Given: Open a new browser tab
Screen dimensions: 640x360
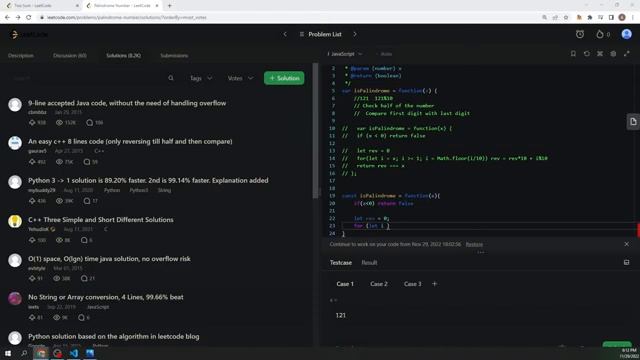Looking at the screenshot, I should tap(169, 6).
